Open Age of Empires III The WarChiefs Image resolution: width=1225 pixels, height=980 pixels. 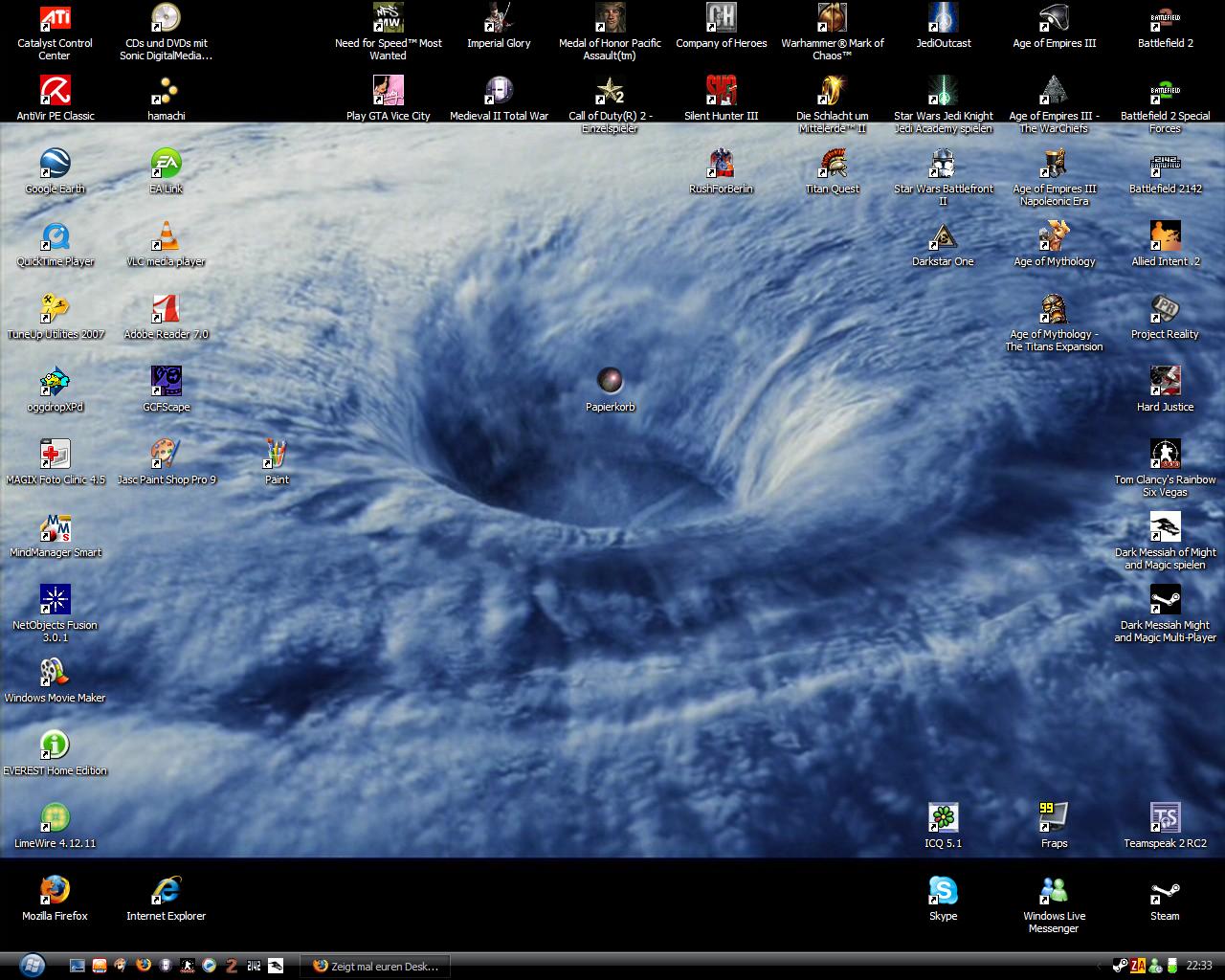tap(1054, 91)
